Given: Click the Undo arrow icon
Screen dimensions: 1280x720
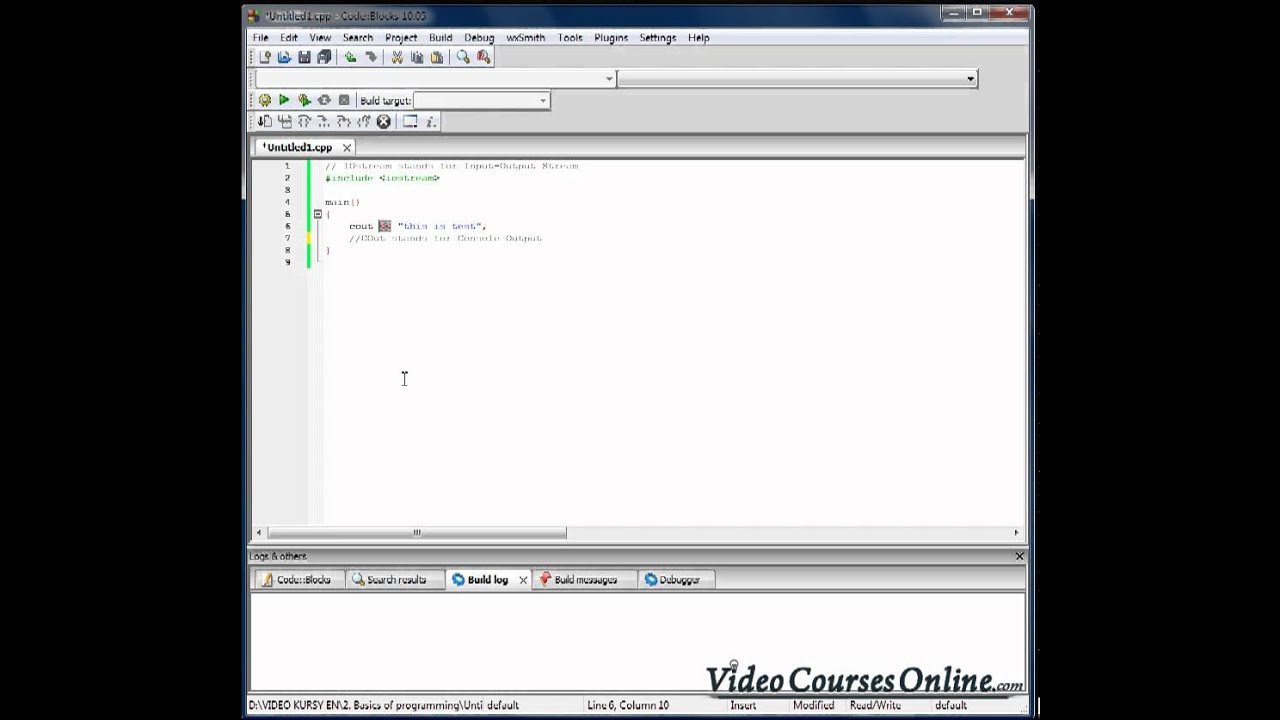Looking at the screenshot, I should [350, 58].
